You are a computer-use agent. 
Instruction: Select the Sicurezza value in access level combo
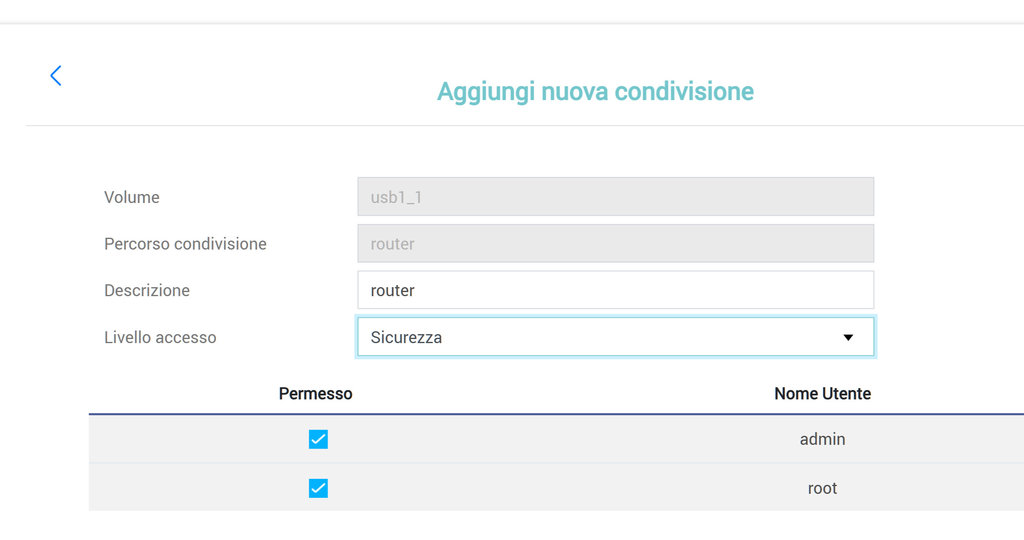pyautogui.click(x=406, y=338)
